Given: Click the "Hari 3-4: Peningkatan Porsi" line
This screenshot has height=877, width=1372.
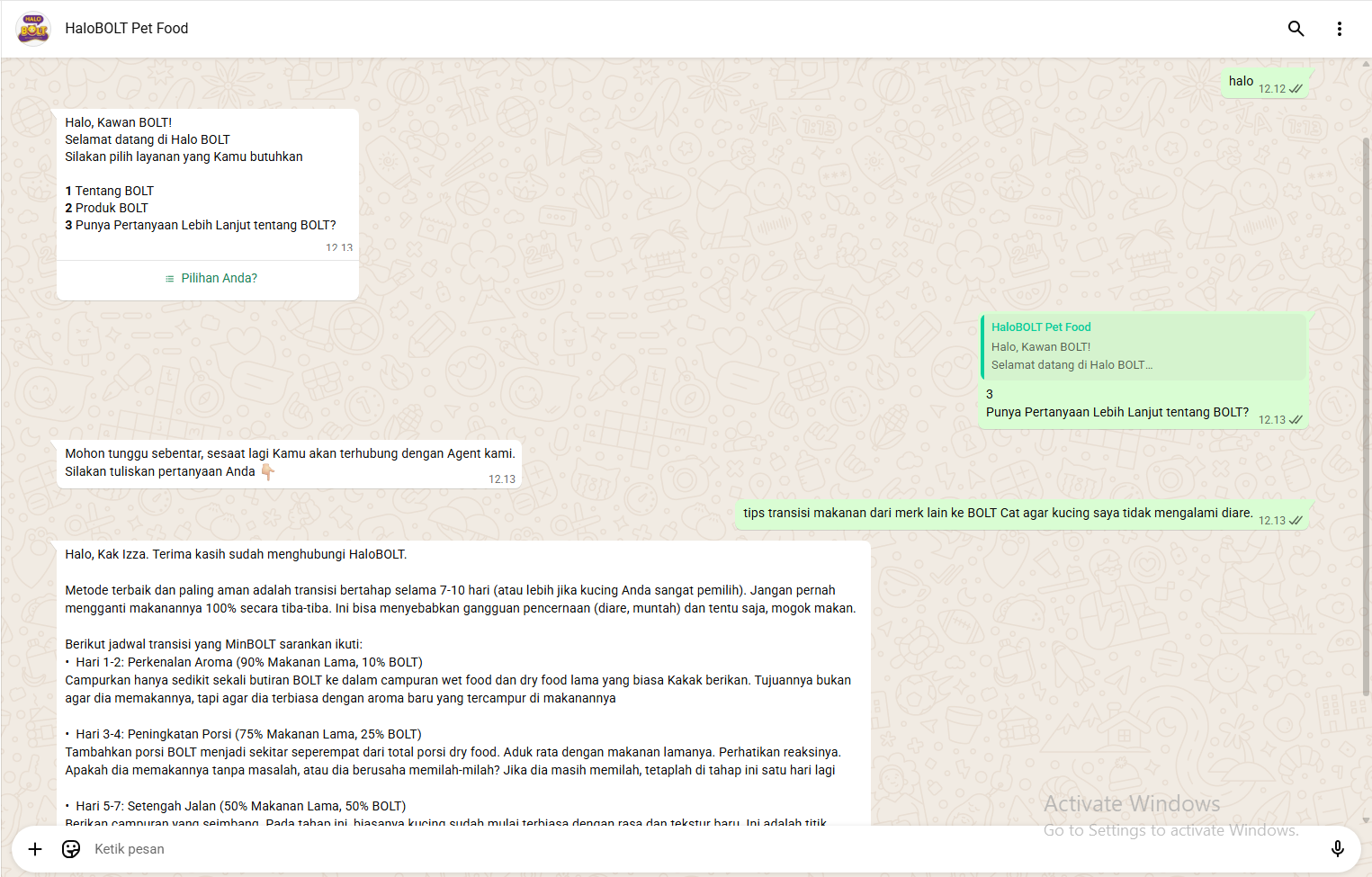Looking at the screenshot, I should pyautogui.click(x=243, y=734).
